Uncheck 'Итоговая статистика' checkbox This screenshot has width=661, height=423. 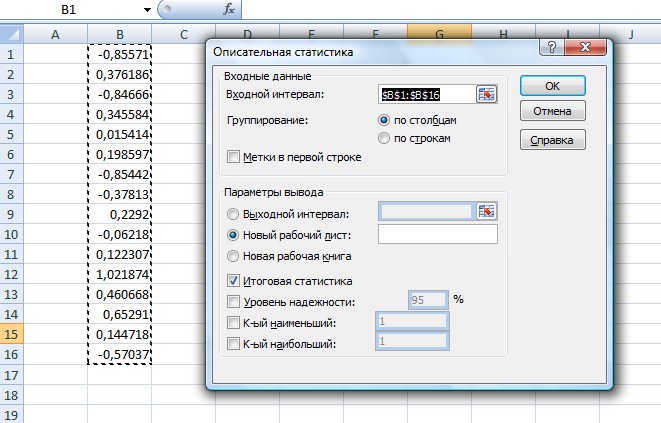[233, 281]
